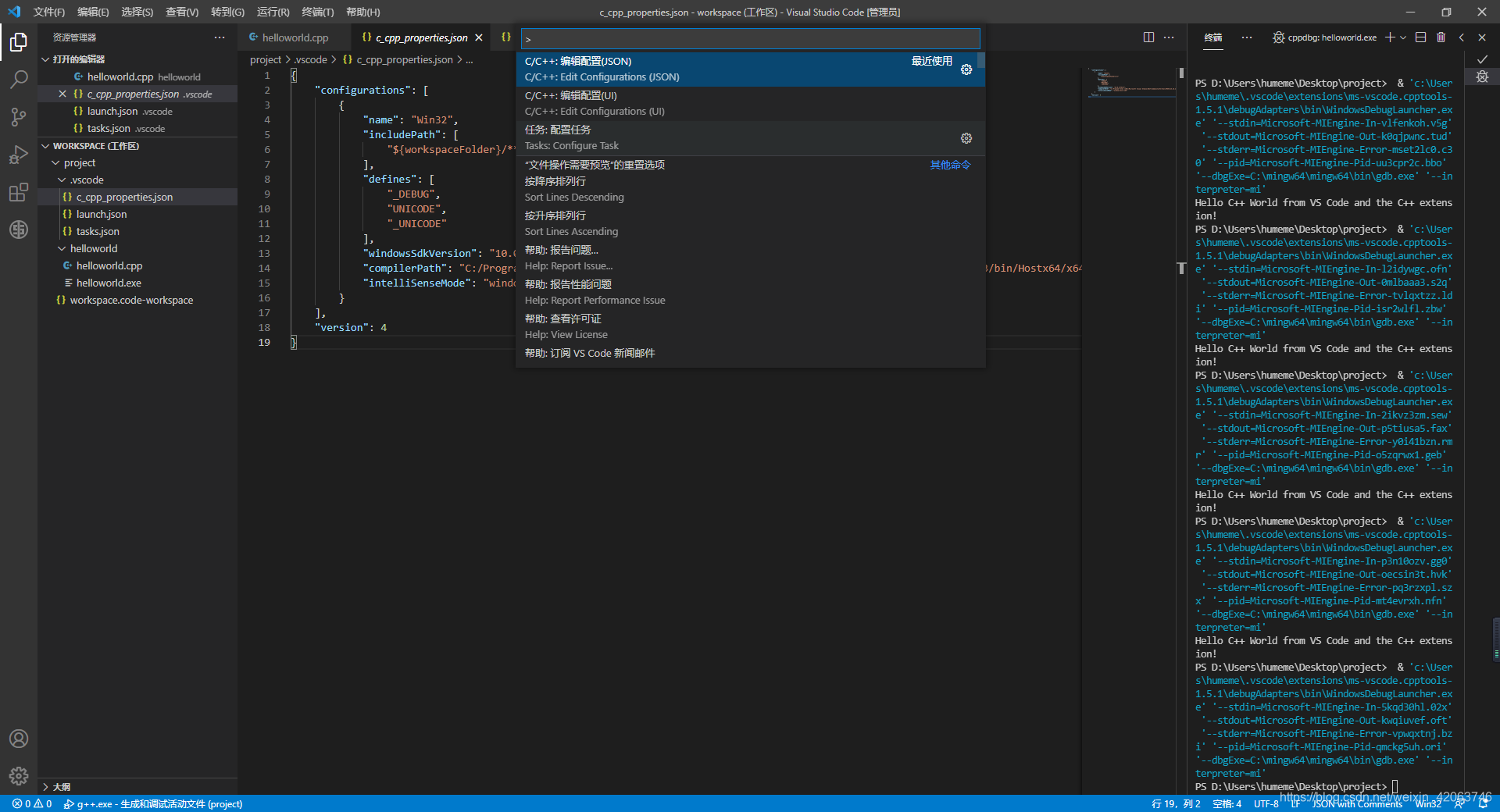Open Go menu
Viewport: 1500px width, 812px height.
click(x=227, y=12)
